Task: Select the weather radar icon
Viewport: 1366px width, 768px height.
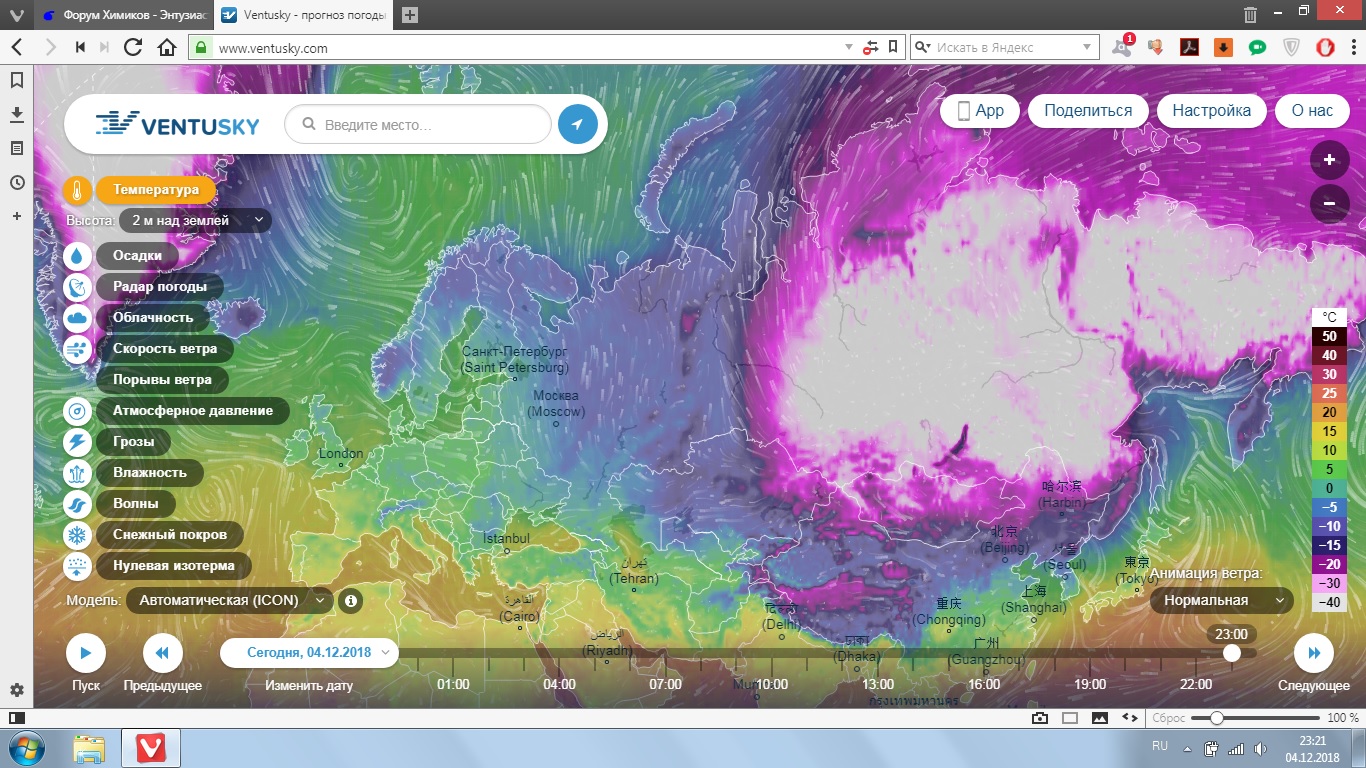Action: 78,287
